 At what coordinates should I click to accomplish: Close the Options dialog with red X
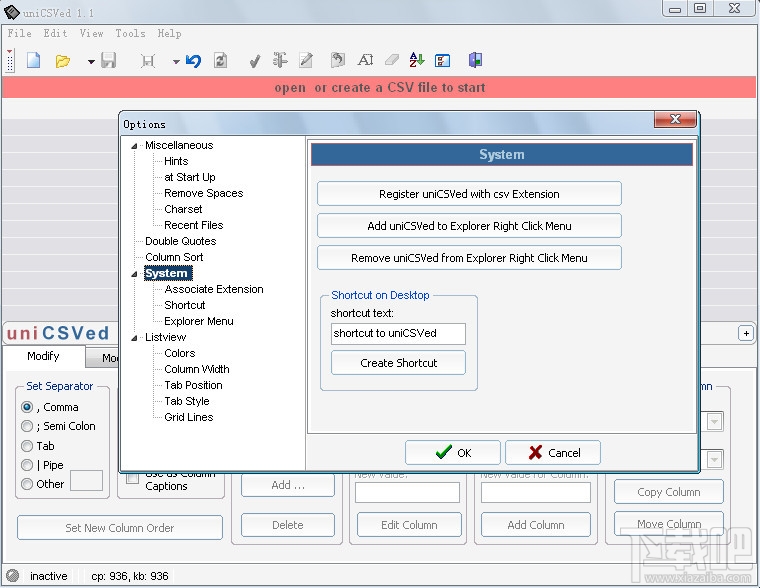675,119
